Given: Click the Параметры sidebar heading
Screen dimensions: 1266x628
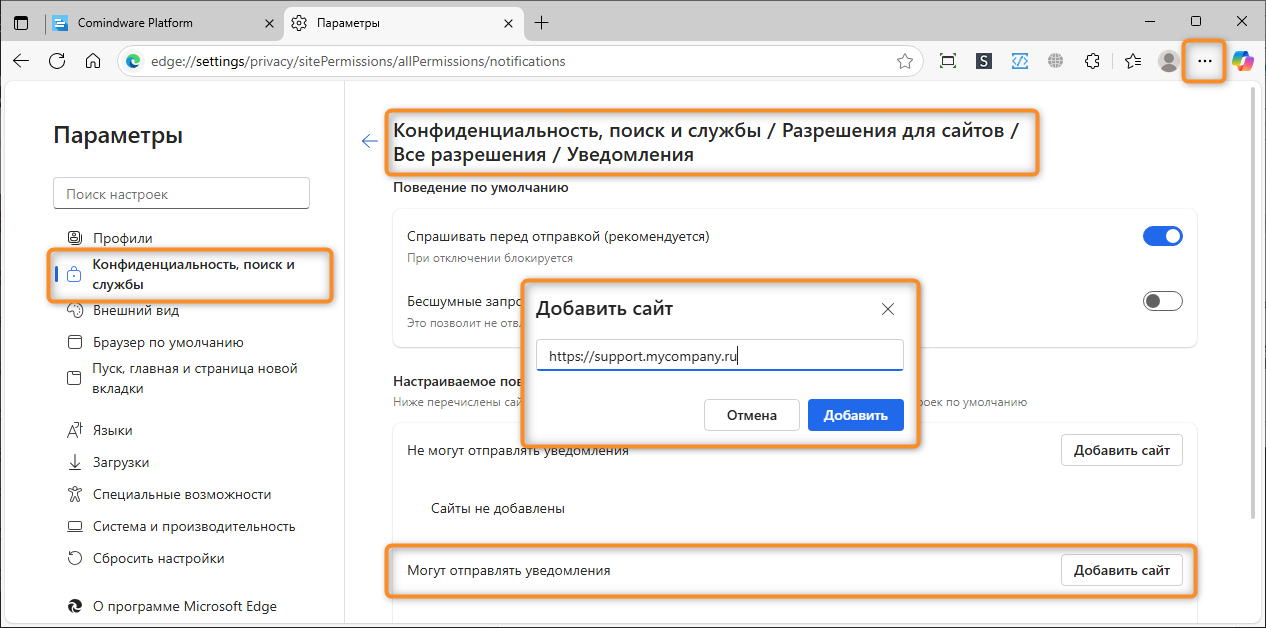Looking at the screenshot, I should pos(118,136).
